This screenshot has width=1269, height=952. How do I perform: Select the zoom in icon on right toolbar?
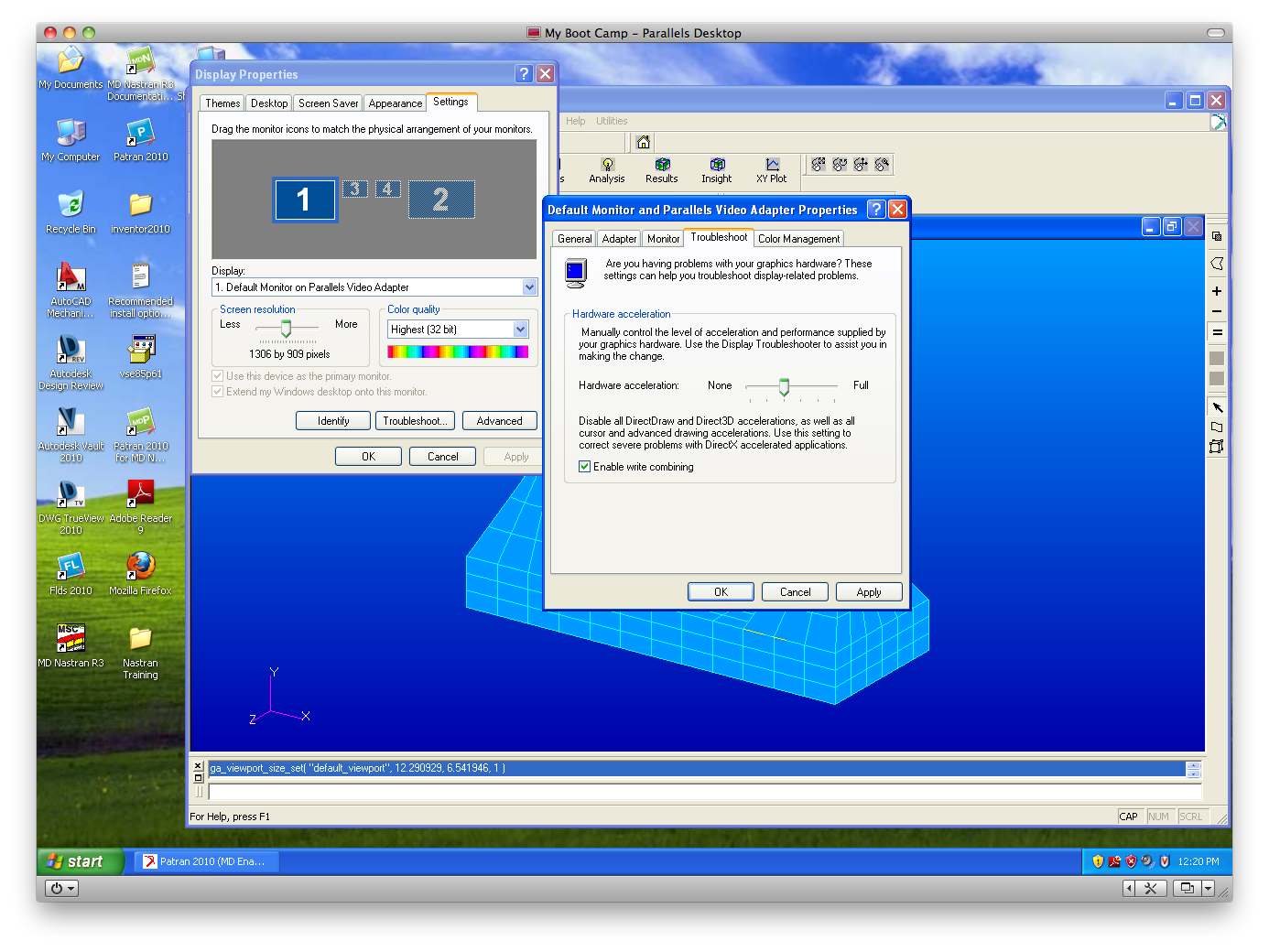(x=1218, y=291)
